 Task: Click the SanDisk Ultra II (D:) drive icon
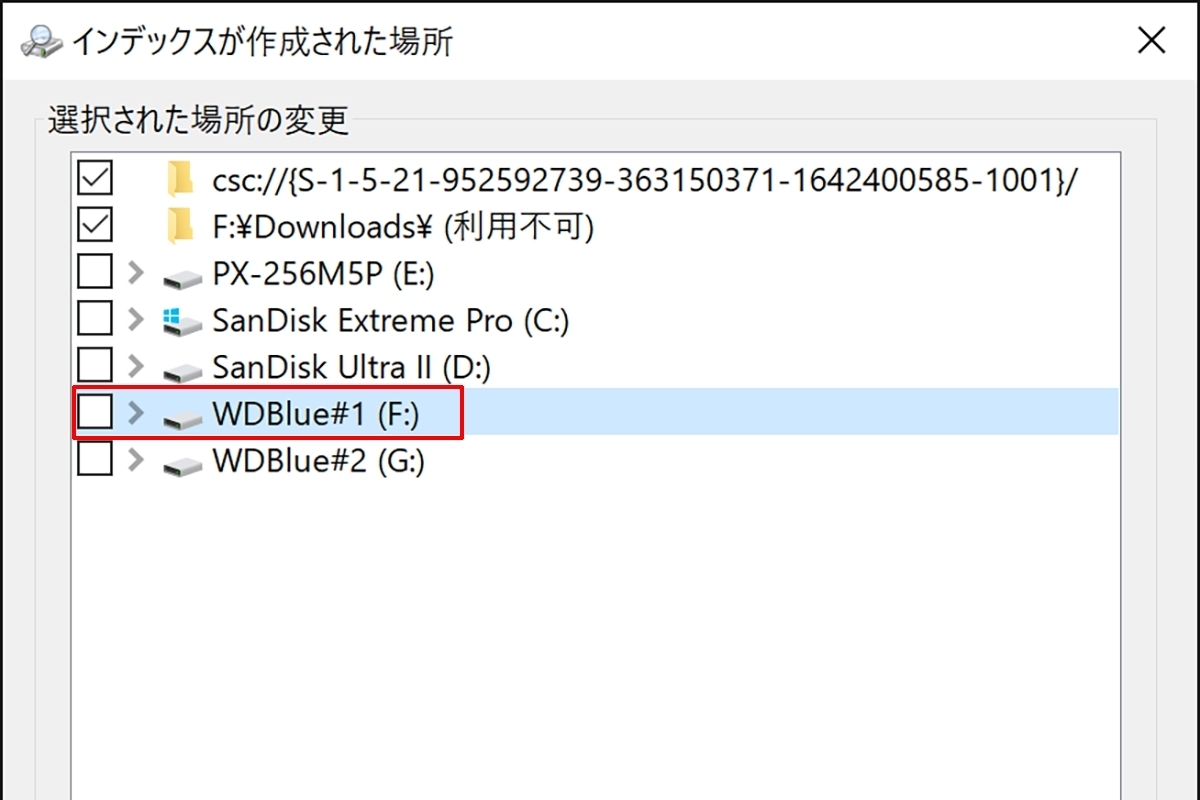tap(182, 369)
